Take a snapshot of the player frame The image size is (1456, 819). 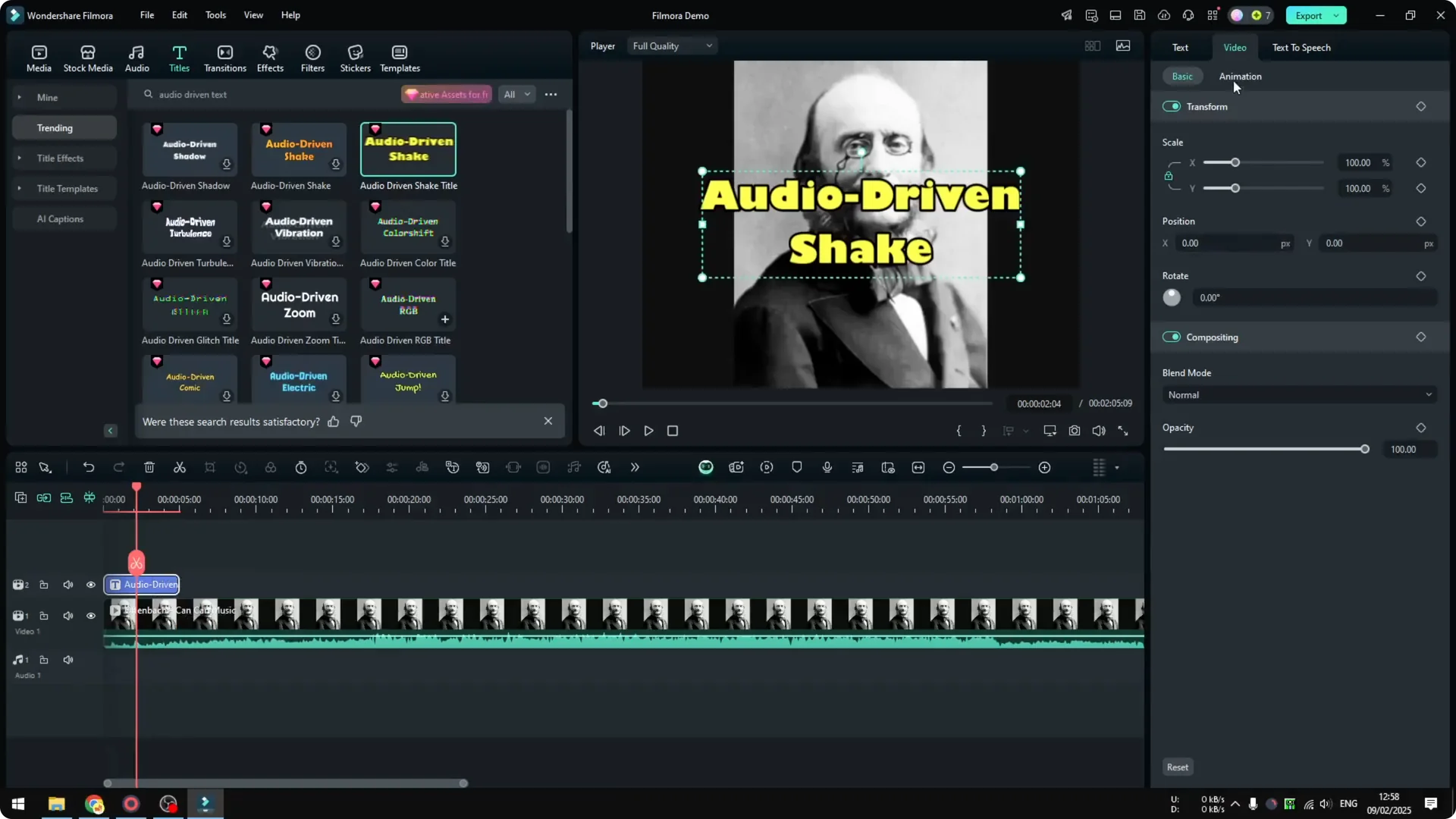1074,431
